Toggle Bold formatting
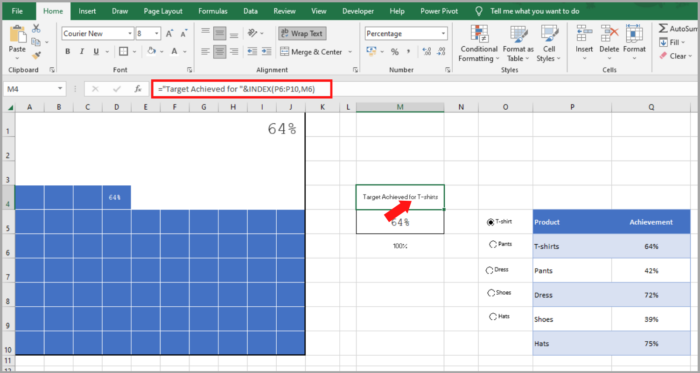The image size is (700, 373). pyautogui.click(x=68, y=52)
